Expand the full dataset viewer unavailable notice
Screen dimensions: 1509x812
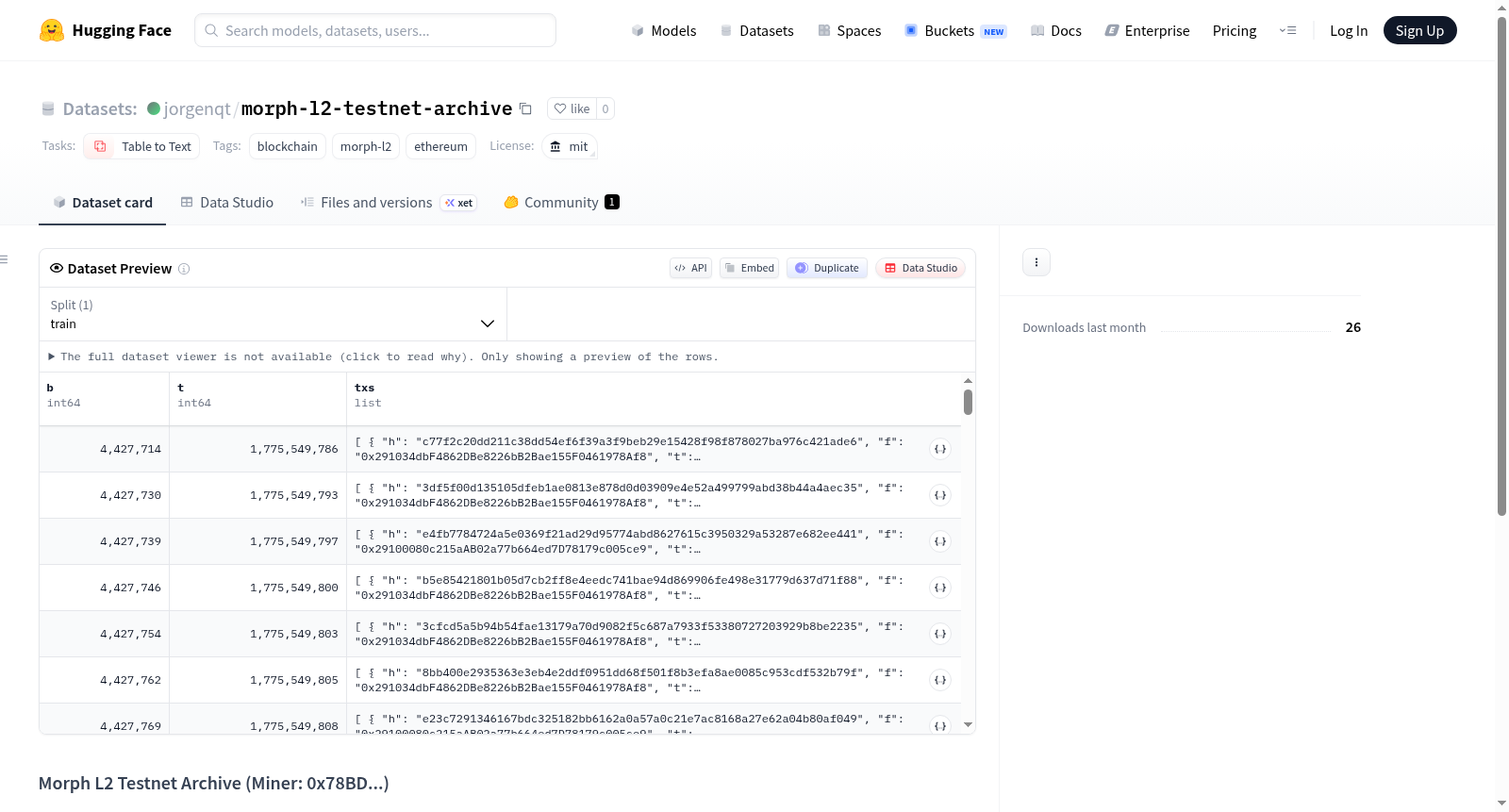tap(384, 356)
